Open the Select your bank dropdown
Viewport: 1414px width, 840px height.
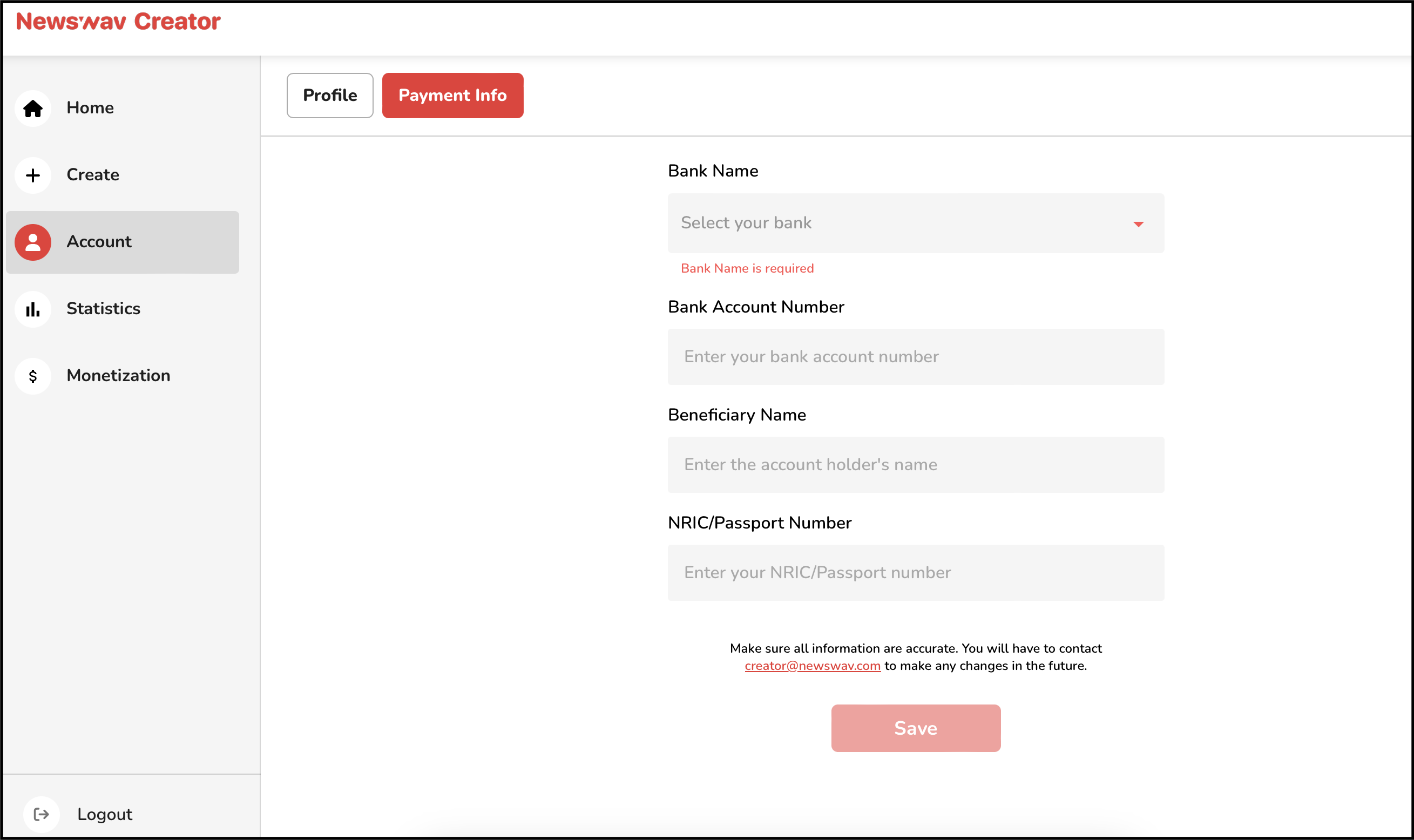click(x=916, y=223)
